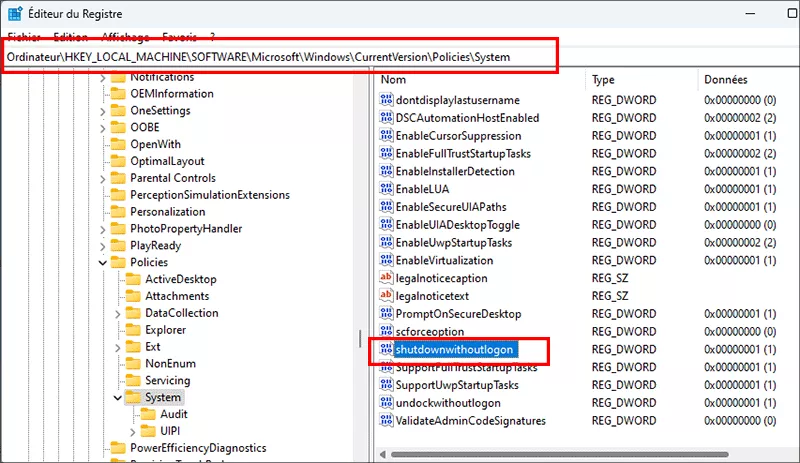Viewport: 800px width, 463px height.
Task: Select the undockwithoutlogon value
Action: coord(447,403)
